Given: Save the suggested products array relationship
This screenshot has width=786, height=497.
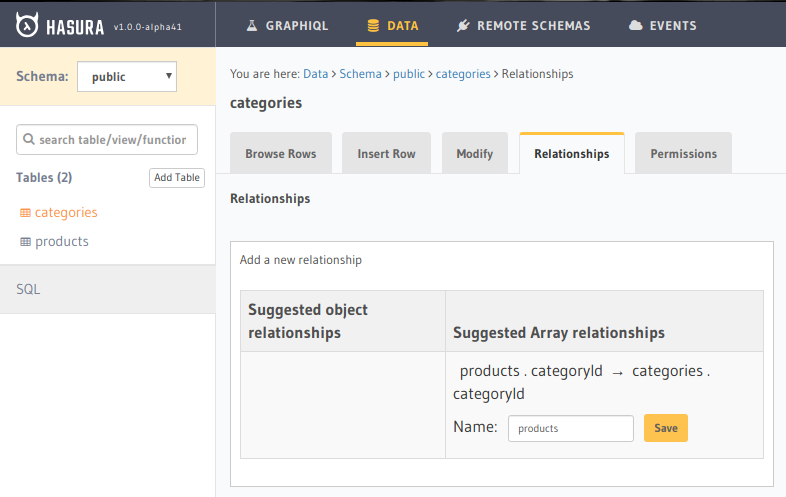Looking at the screenshot, I should click(x=665, y=428).
